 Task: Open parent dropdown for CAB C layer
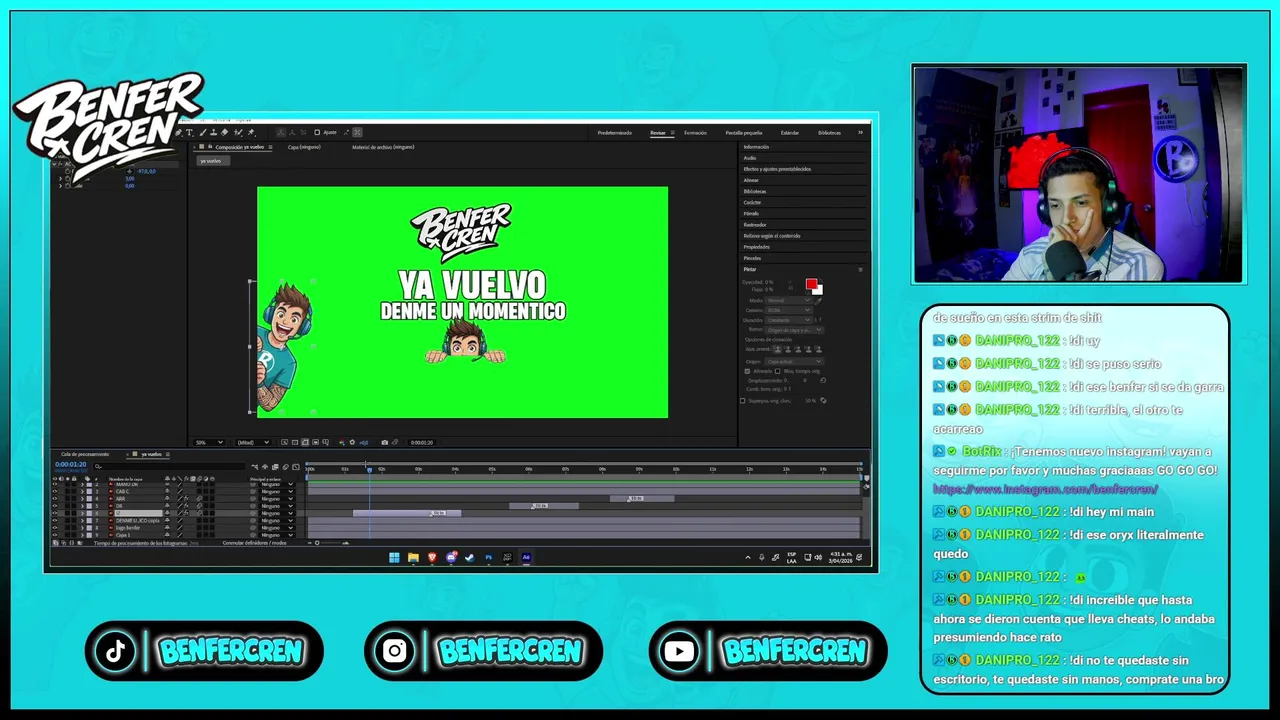pos(276,491)
